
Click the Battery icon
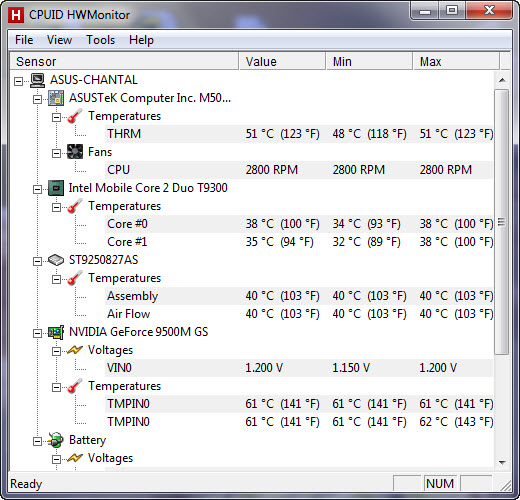coord(56,440)
